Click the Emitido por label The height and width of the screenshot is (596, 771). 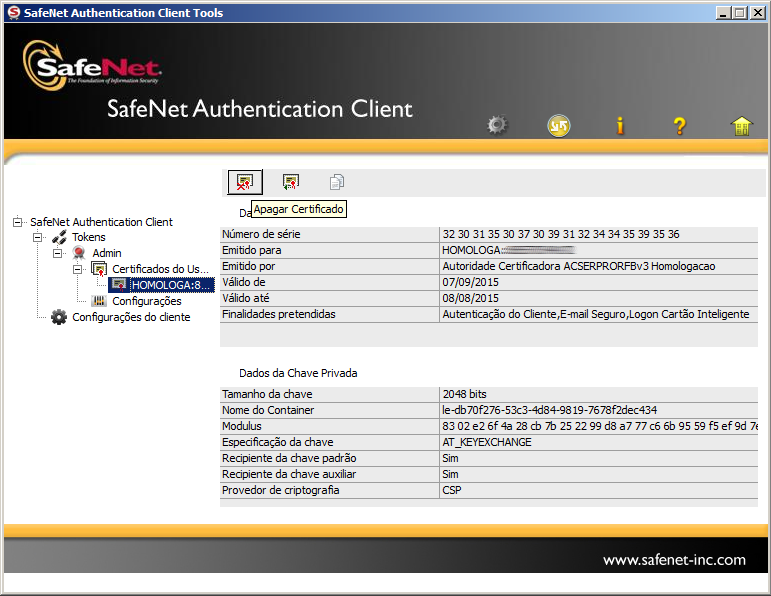click(x=248, y=266)
